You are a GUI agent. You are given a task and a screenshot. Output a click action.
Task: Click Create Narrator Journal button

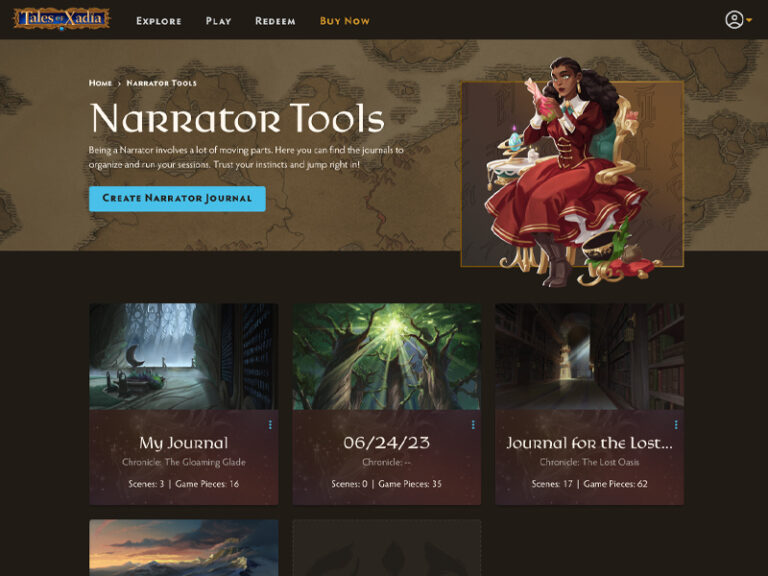[177, 198]
